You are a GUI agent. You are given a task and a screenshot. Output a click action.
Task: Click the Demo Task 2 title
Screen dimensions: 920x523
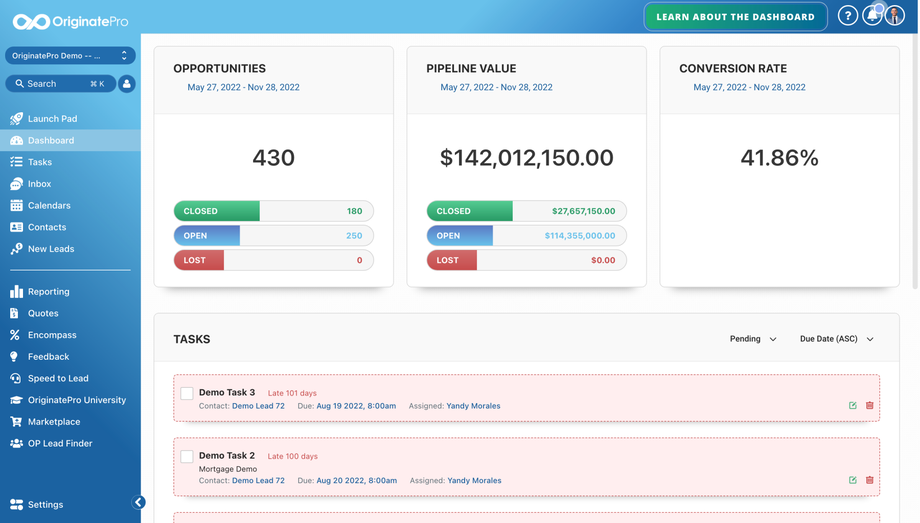[x=227, y=455]
